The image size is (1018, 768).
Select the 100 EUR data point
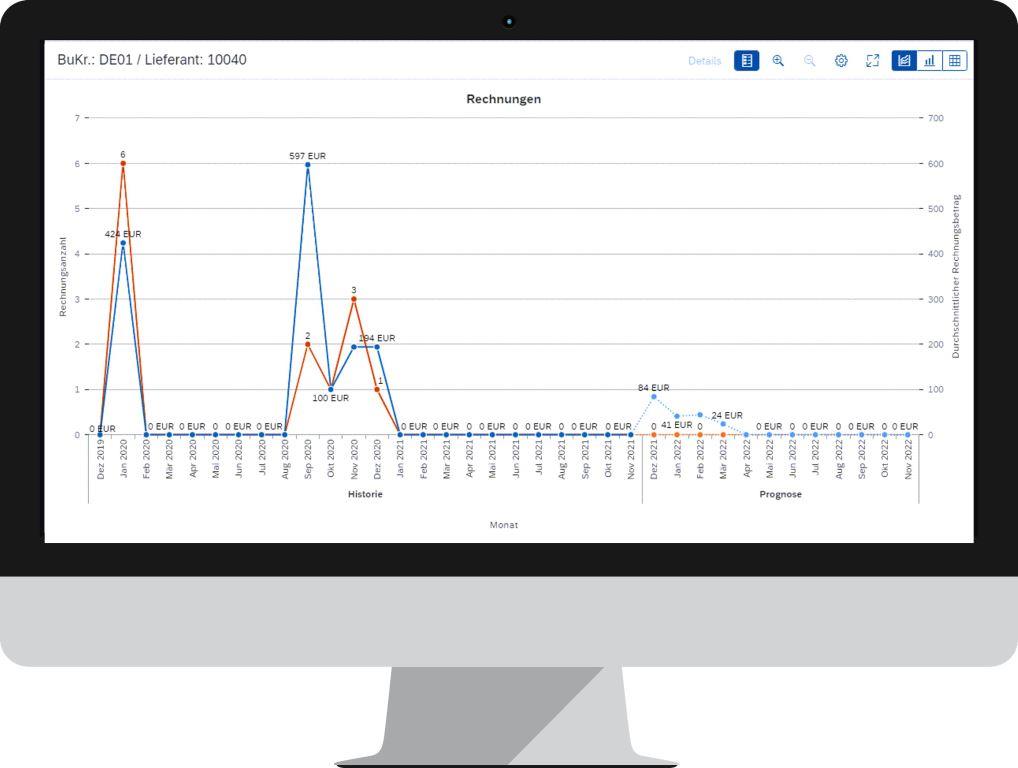(x=330, y=390)
